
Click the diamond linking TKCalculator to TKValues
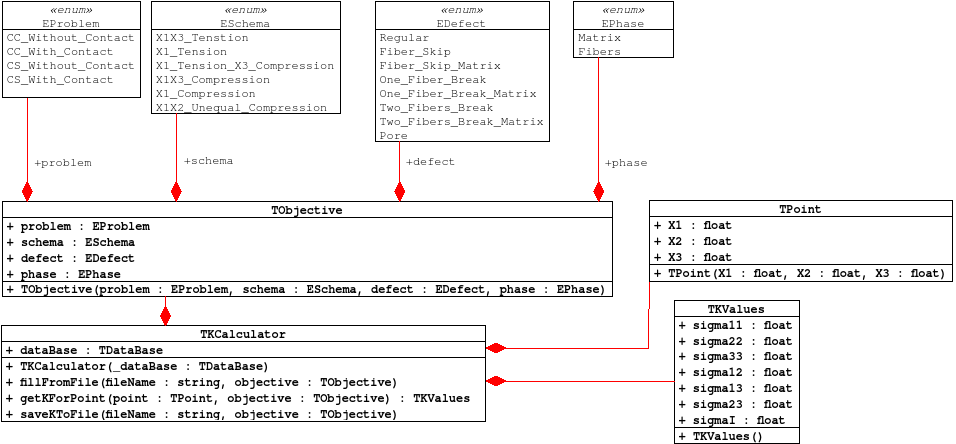pyautogui.click(x=496, y=381)
